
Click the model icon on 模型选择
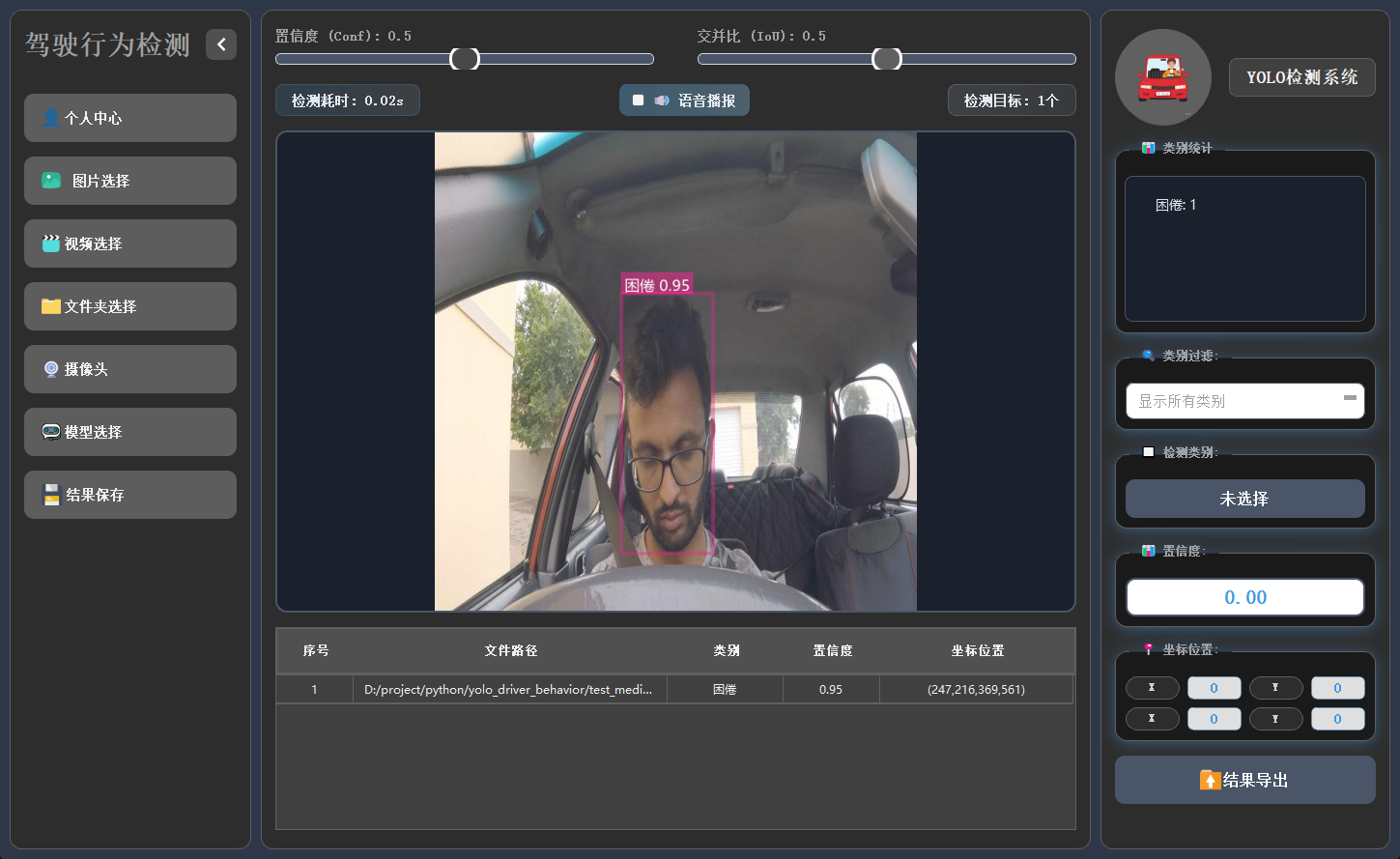(x=51, y=432)
